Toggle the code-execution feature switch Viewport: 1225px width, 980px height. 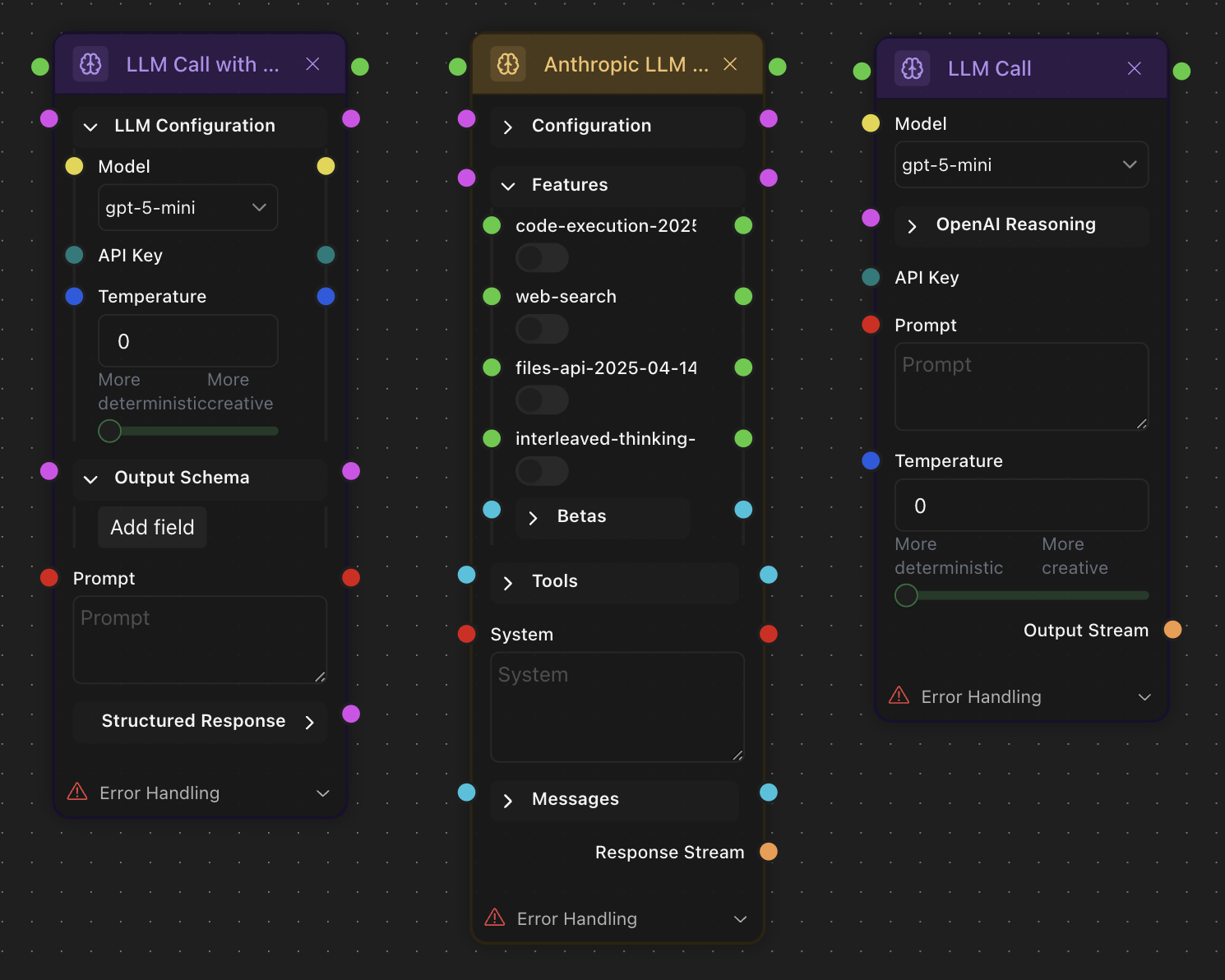(x=541, y=258)
